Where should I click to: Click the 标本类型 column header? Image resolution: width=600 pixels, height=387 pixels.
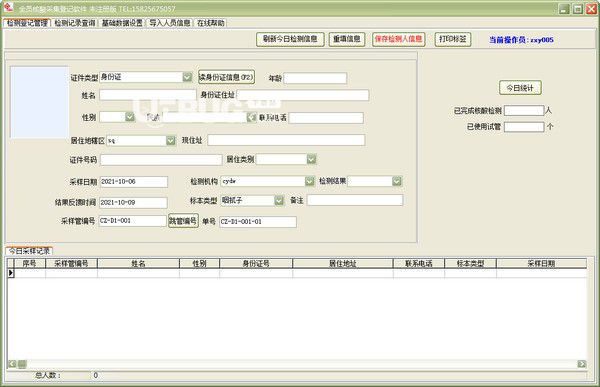point(470,263)
